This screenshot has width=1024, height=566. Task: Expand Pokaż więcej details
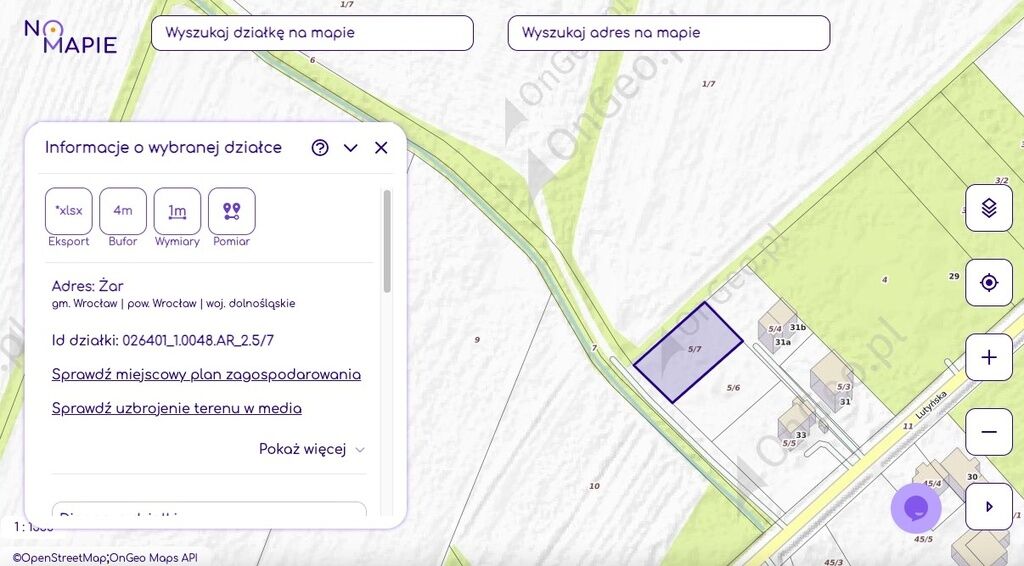click(x=312, y=449)
